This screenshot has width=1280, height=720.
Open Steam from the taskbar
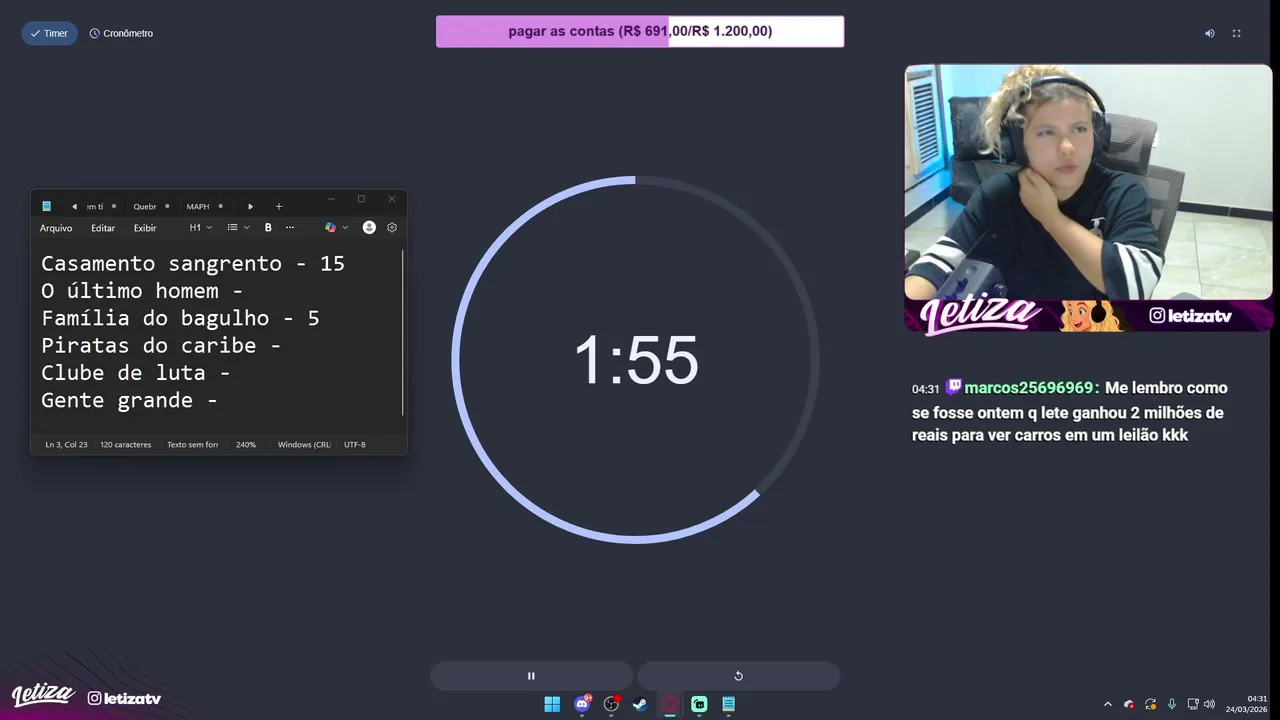coord(640,704)
